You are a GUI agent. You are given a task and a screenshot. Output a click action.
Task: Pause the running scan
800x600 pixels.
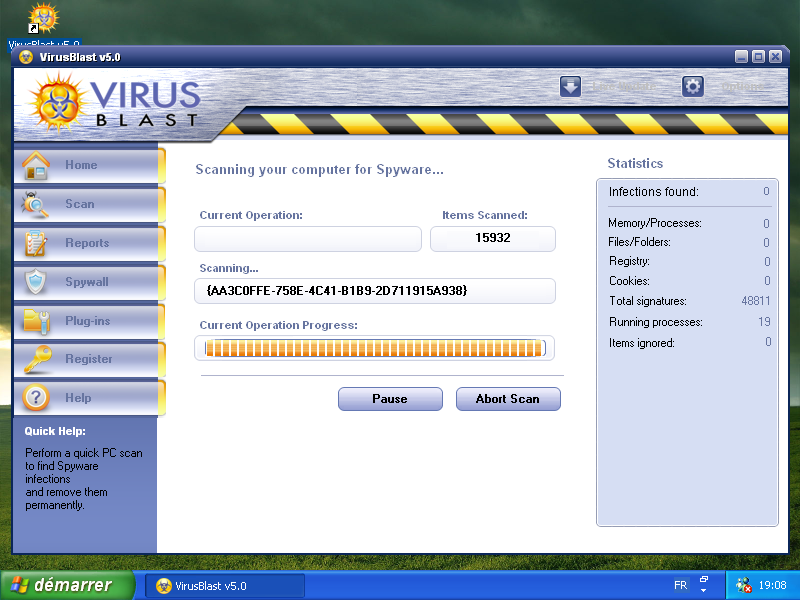coord(390,398)
